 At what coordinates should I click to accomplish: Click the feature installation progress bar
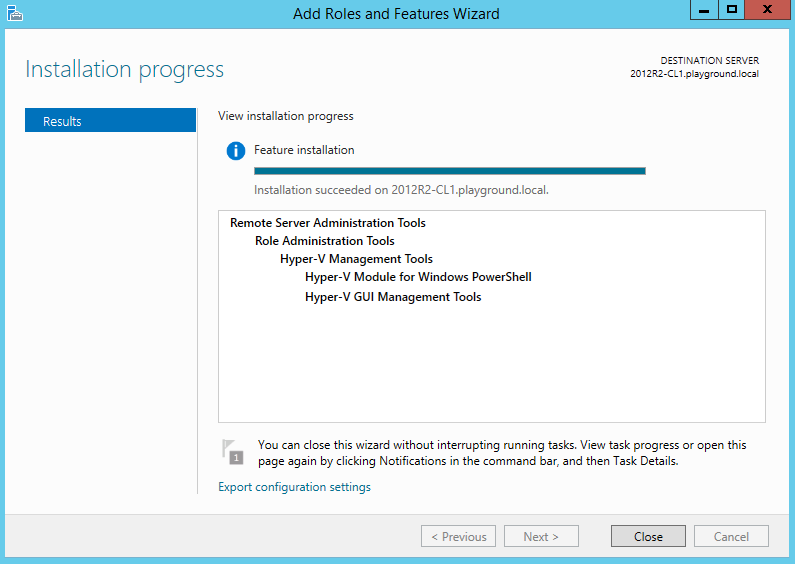(x=450, y=171)
